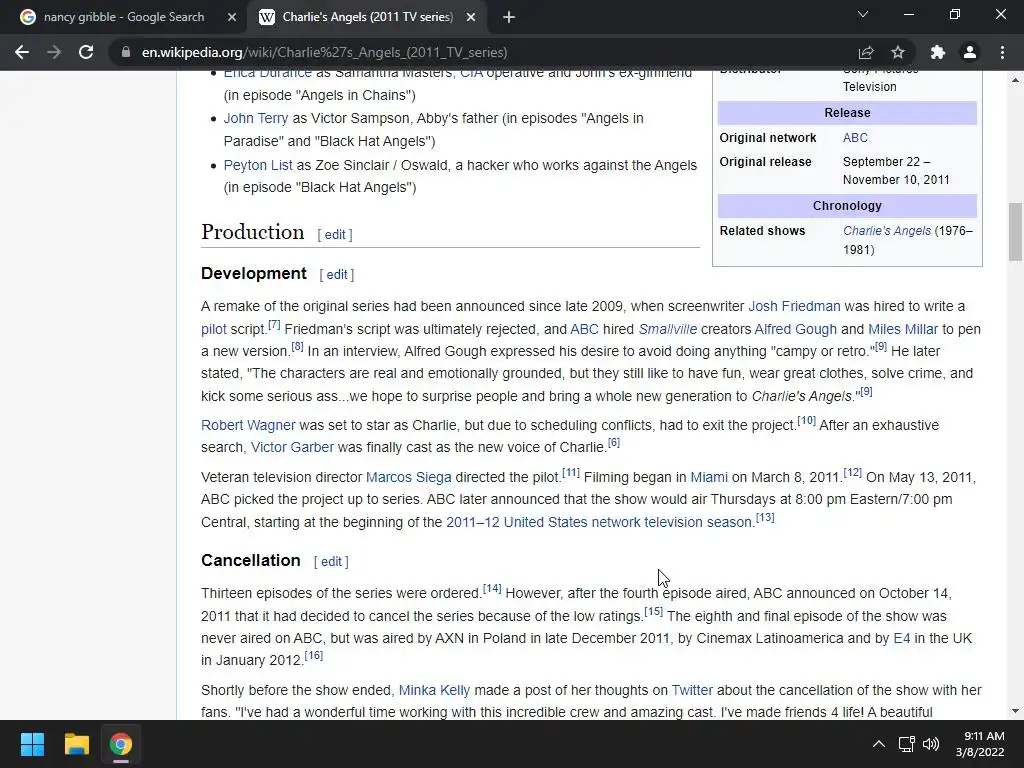Image resolution: width=1024 pixels, height=768 pixels.
Task: Open a new tab with the plus button
Action: click(x=509, y=18)
